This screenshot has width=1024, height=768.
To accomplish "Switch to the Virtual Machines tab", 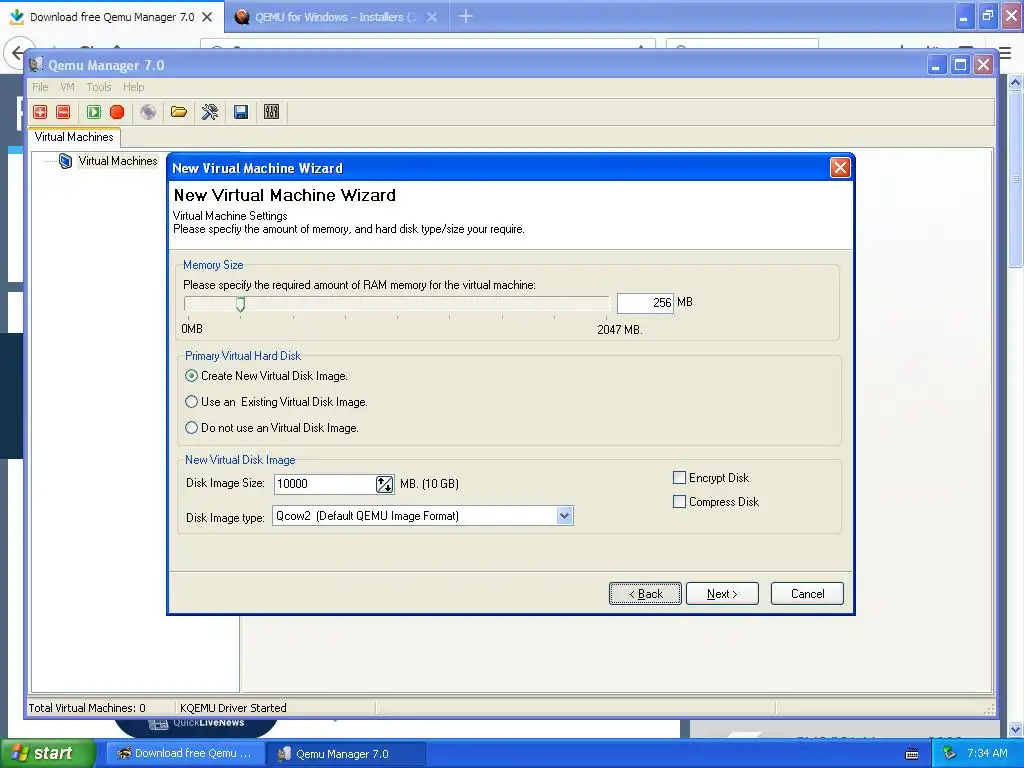I will tap(74, 137).
